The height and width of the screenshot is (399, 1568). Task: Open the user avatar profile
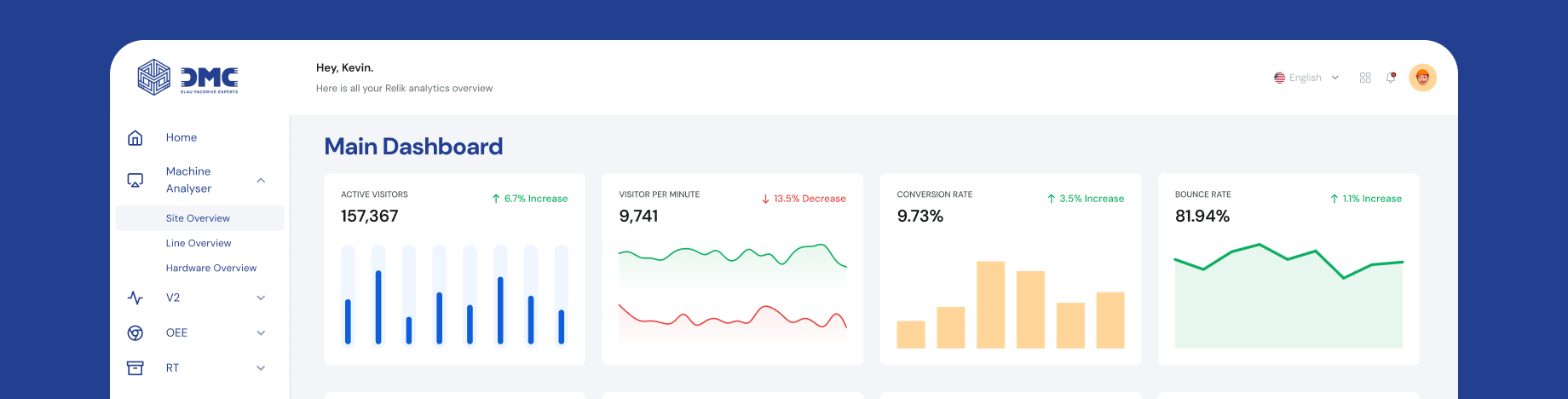1422,78
